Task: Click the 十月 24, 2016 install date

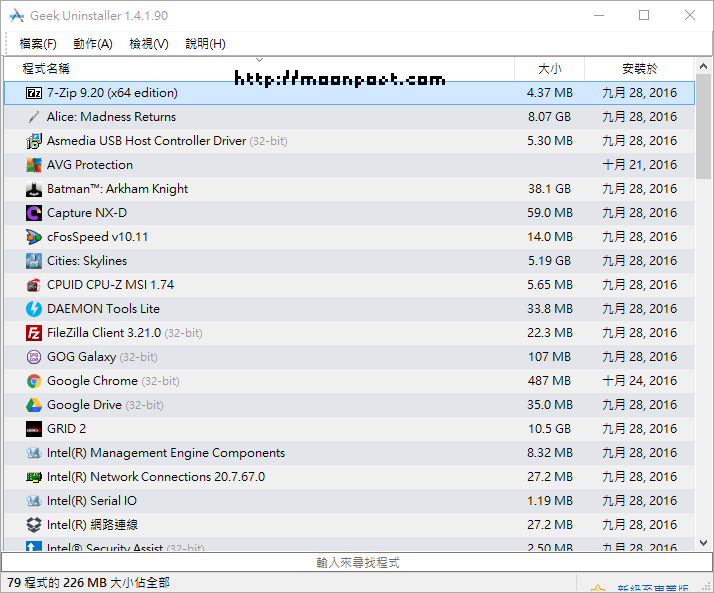Action: pyautogui.click(x=639, y=381)
